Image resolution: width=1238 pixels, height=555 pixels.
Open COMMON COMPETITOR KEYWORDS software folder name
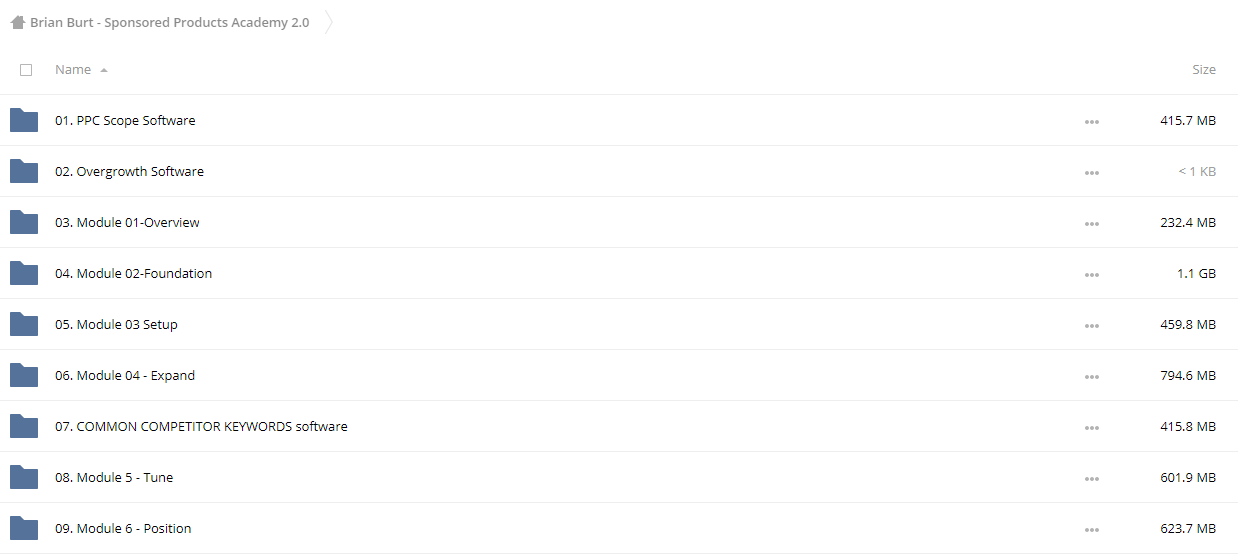pyautogui.click(x=201, y=427)
